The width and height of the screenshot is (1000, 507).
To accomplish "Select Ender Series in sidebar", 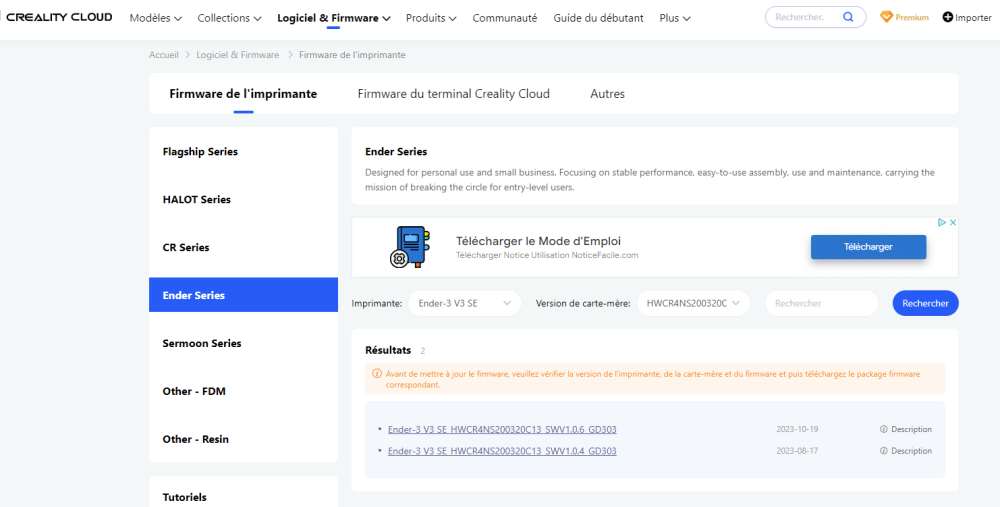I will click(x=244, y=295).
